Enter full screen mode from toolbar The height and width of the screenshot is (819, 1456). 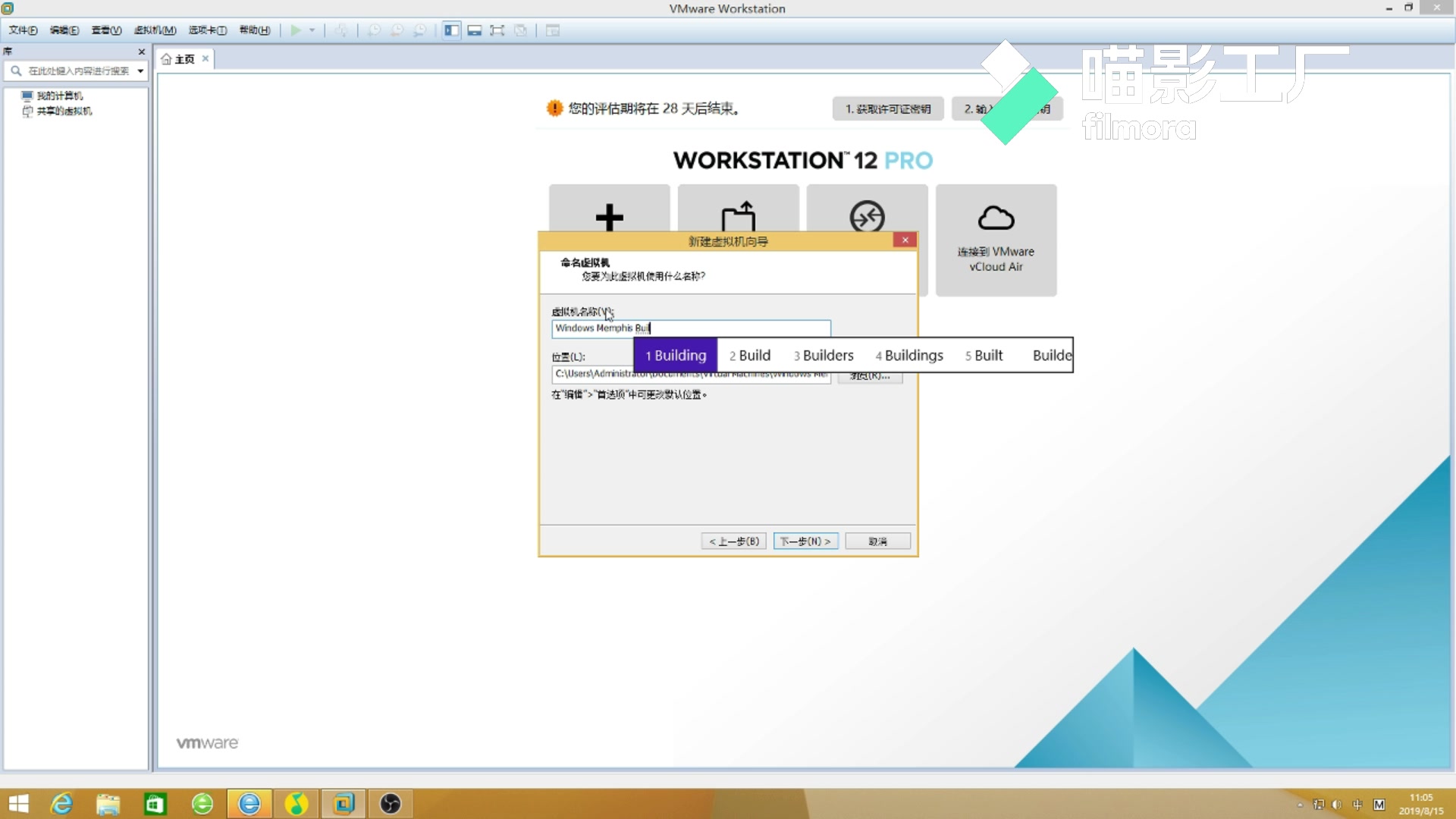tap(497, 30)
